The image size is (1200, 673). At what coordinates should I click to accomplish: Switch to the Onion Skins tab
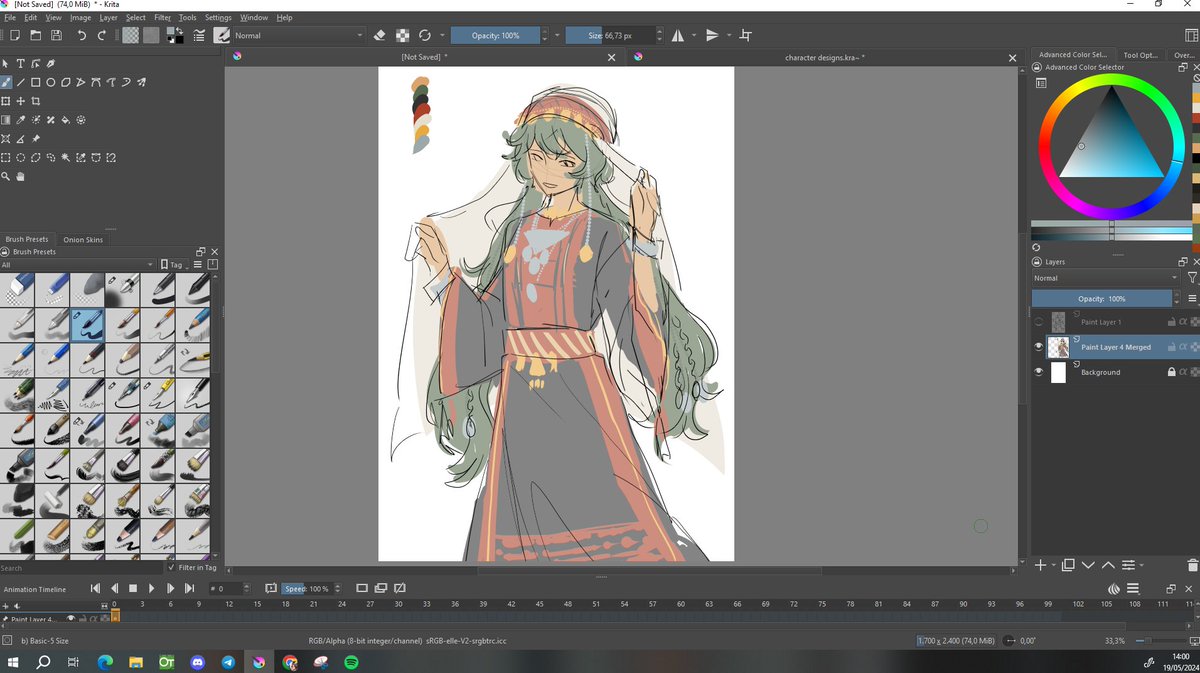tap(82, 239)
